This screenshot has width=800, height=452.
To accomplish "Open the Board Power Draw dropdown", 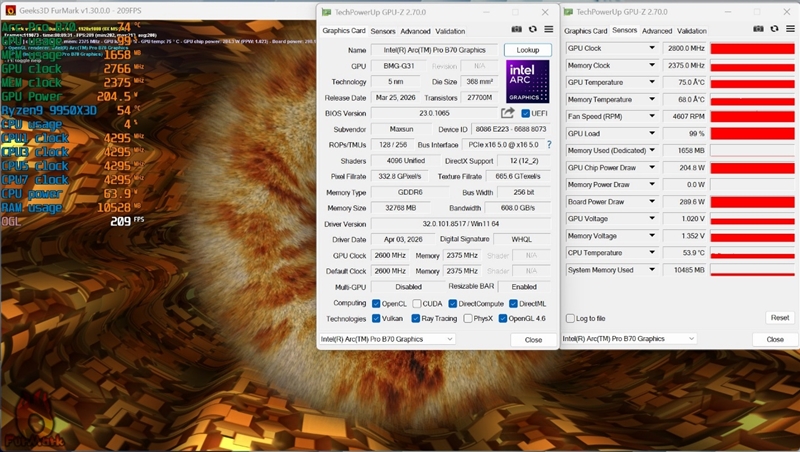I will point(652,202).
